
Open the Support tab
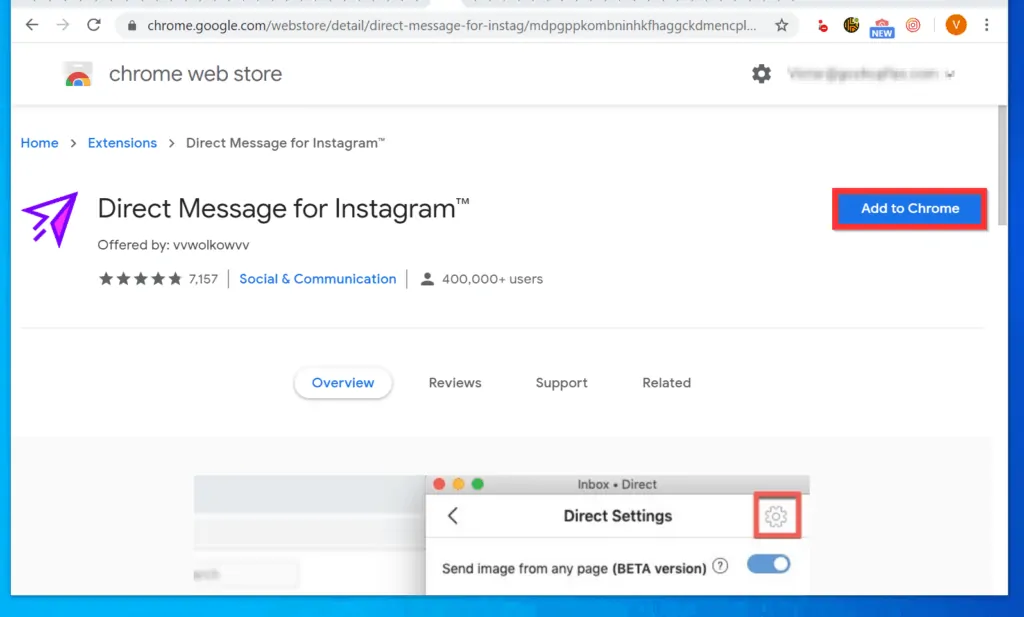pyautogui.click(x=562, y=383)
